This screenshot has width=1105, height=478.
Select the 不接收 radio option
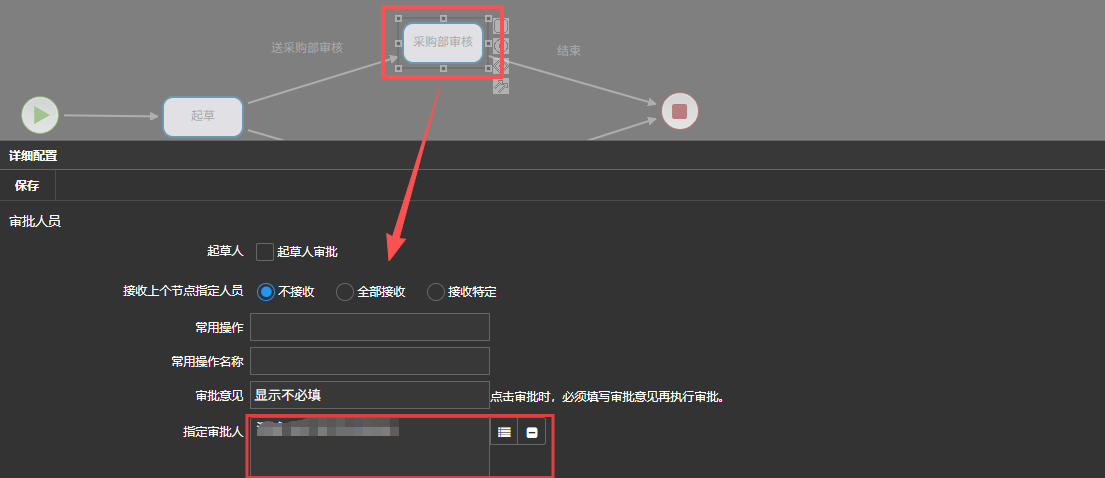266,292
